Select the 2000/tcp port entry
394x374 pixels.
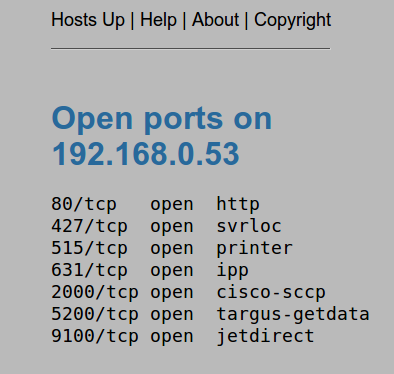tap(95, 292)
